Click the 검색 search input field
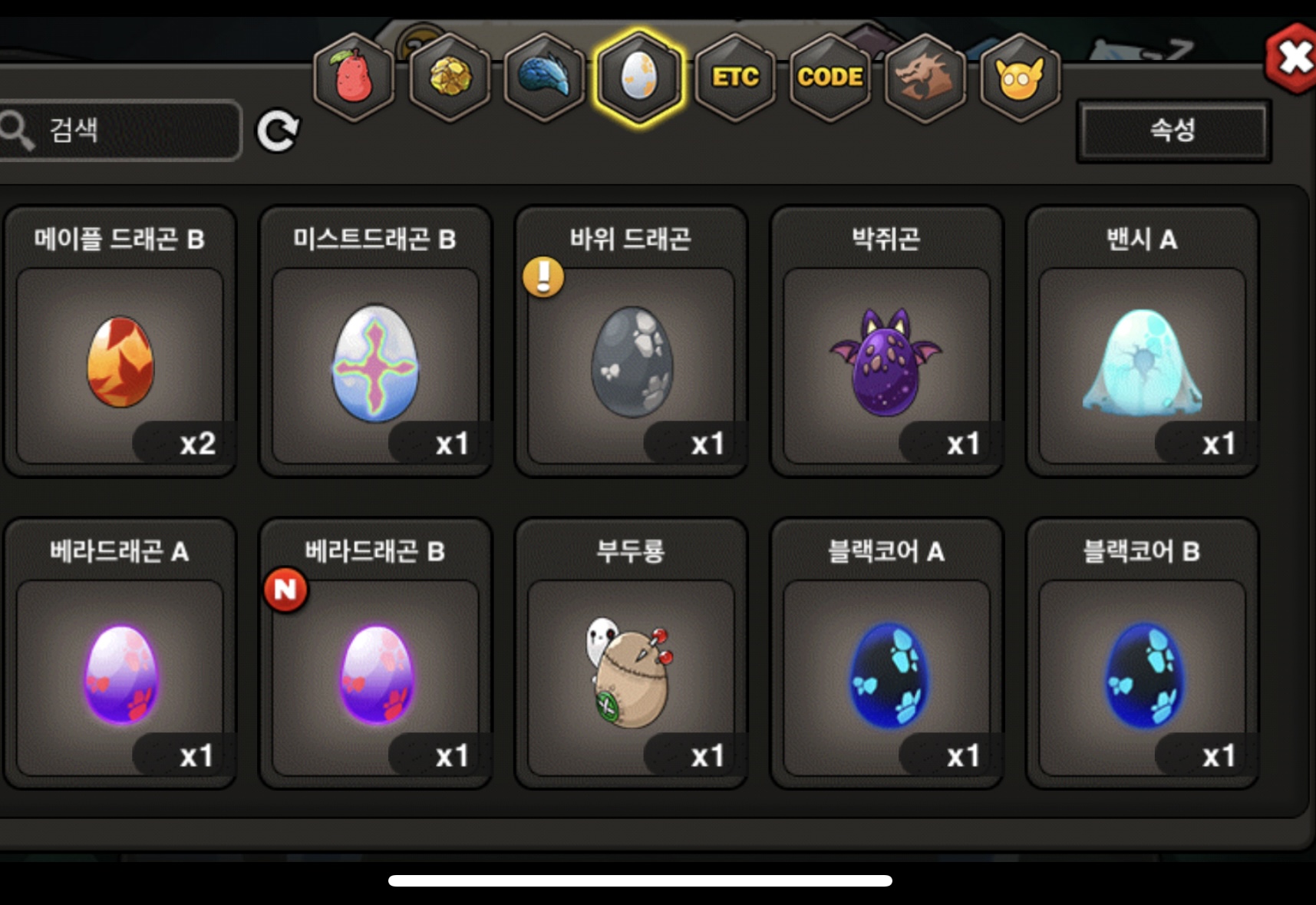The image size is (1316, 905). [120, 130]
